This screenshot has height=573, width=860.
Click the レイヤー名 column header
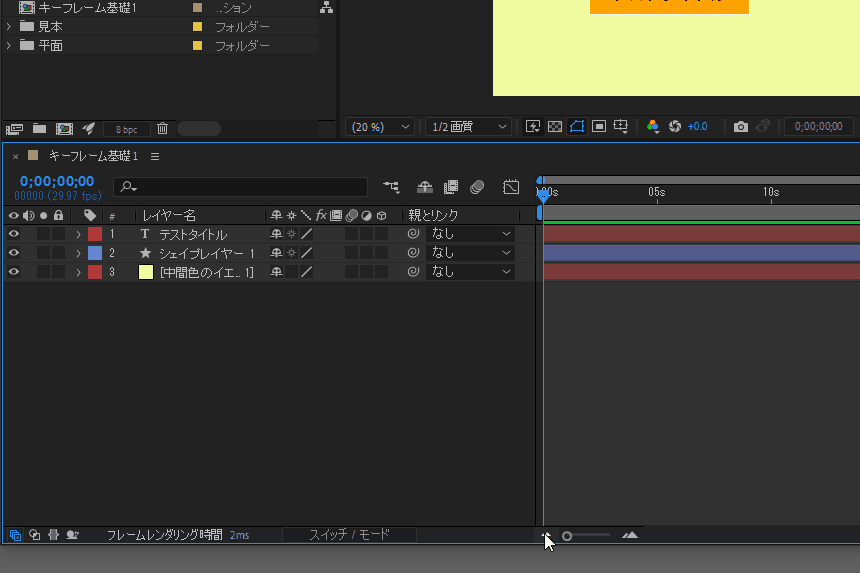(169, 215)
